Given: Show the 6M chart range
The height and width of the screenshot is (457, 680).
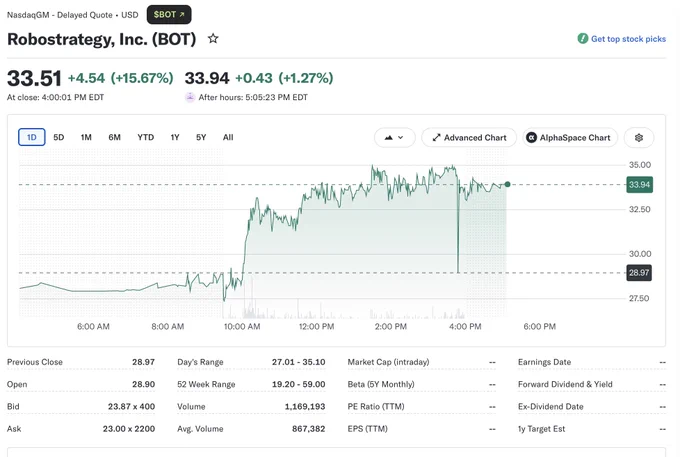Looking at the screenshot, I should (x=114, y=137).
